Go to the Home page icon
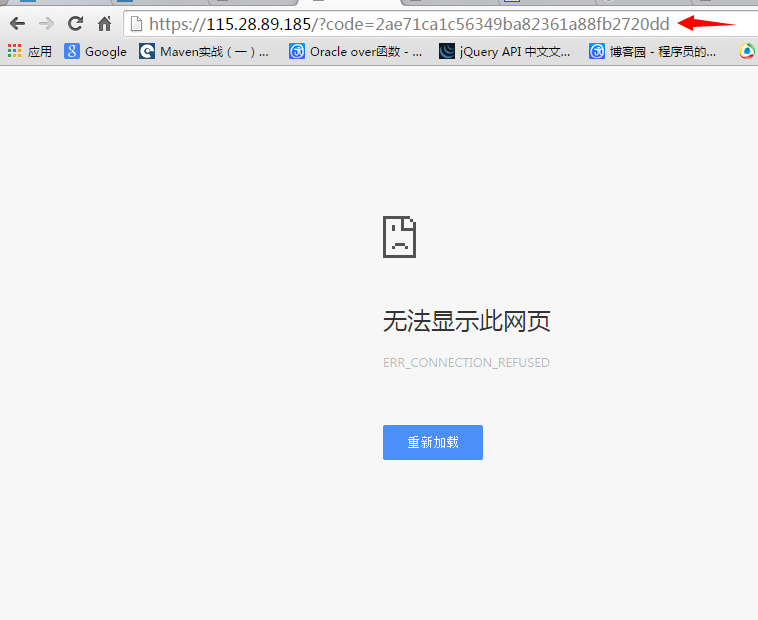 coord(104,24)
